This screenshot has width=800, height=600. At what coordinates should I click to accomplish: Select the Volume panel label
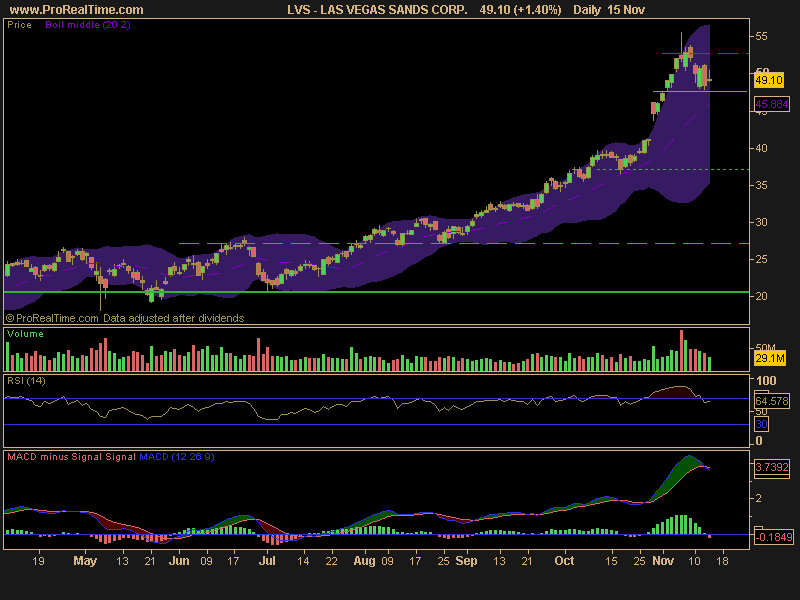point(25,334)
